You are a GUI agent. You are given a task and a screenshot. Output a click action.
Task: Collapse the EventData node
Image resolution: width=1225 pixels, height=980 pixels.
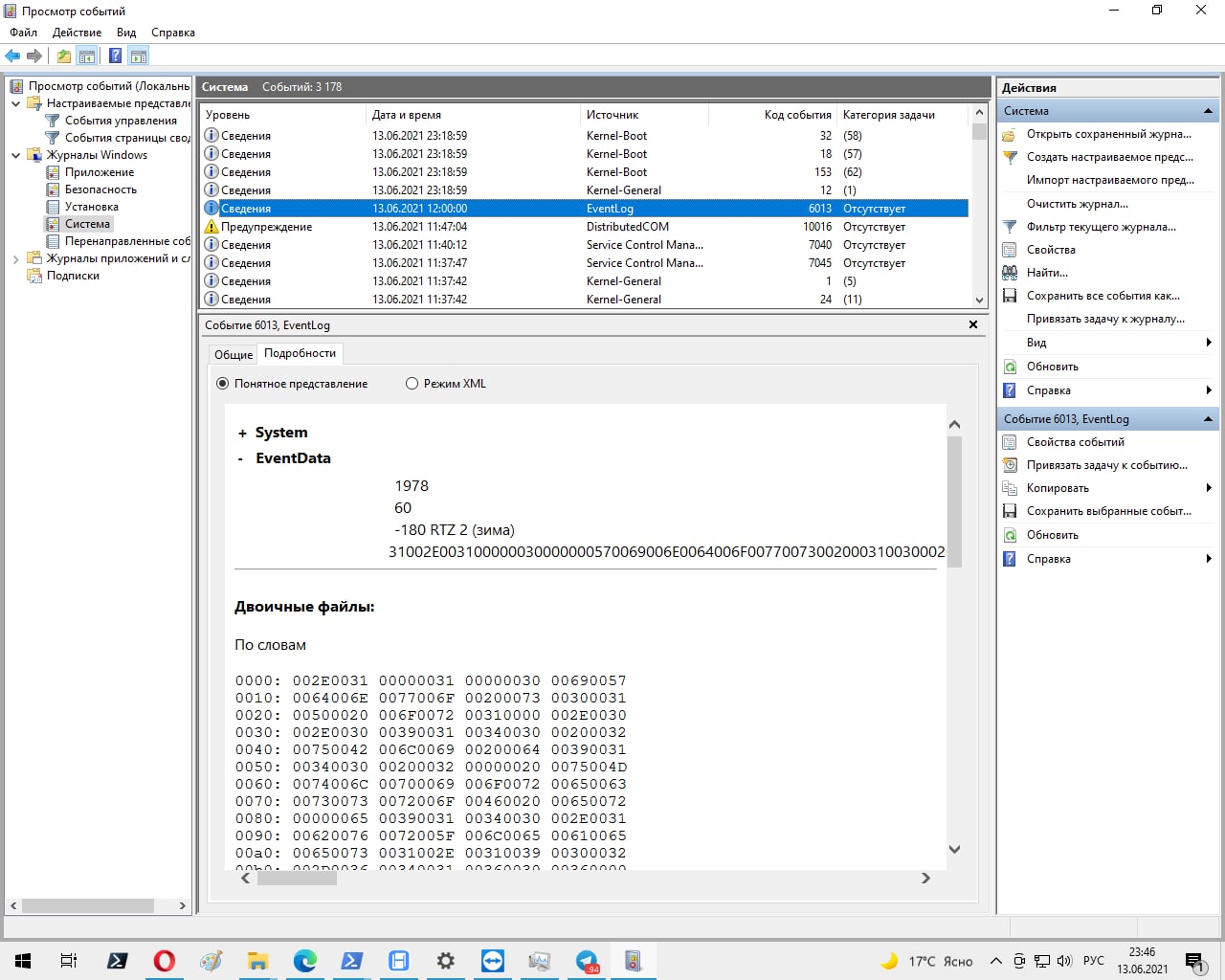pos(240,458)
